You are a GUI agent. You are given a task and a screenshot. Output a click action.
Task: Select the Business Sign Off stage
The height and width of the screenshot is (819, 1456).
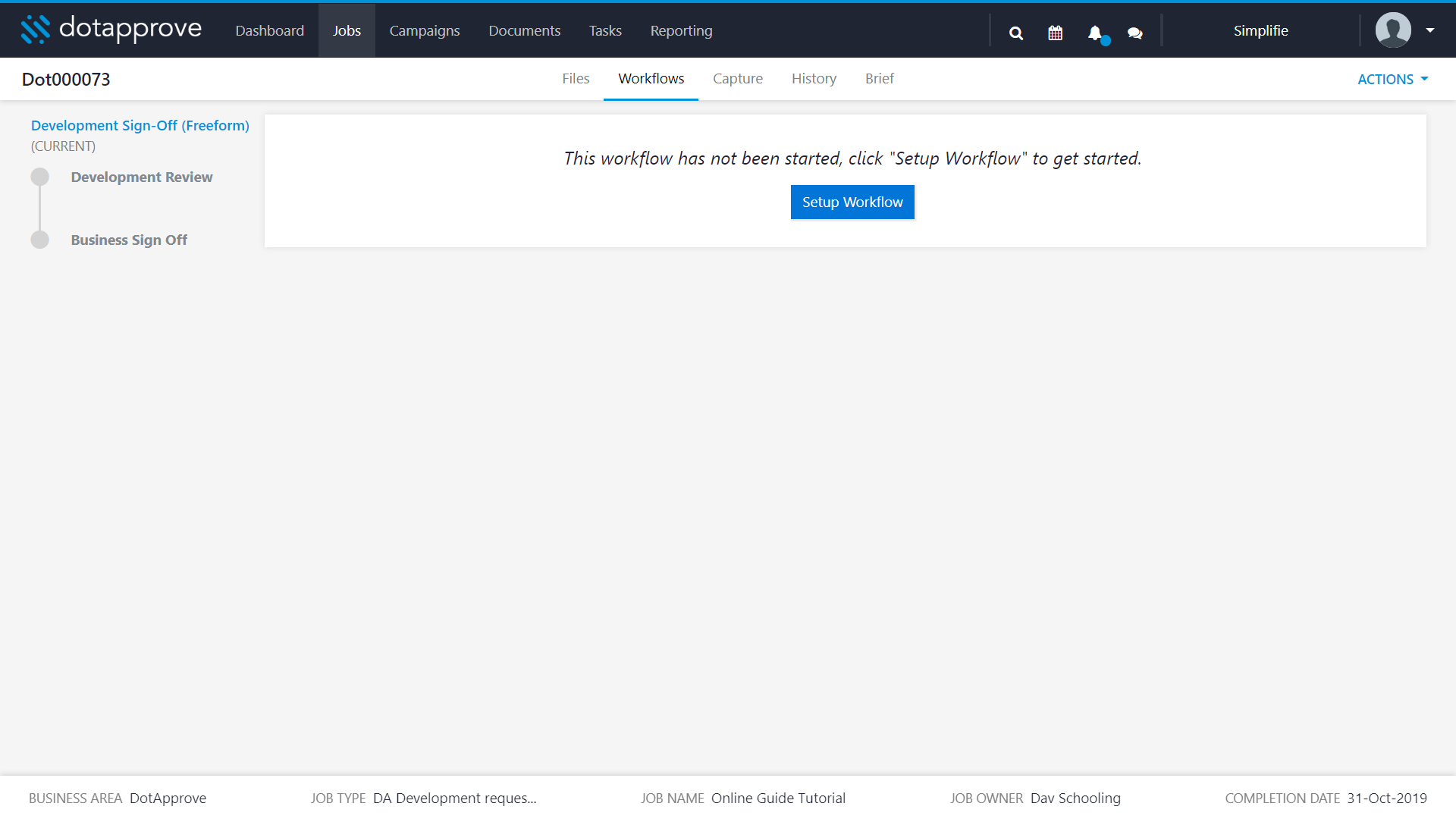click(129, 240)
